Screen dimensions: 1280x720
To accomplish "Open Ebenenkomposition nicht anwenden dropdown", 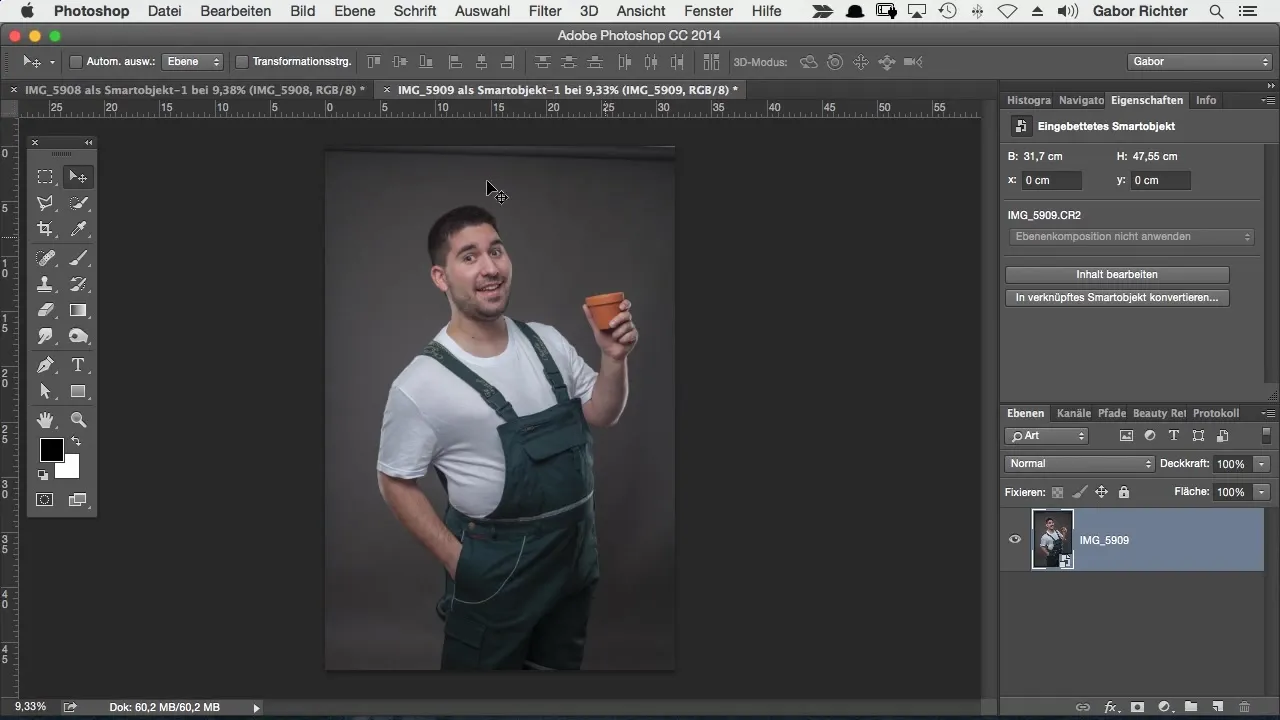I will coord(1130,237).
